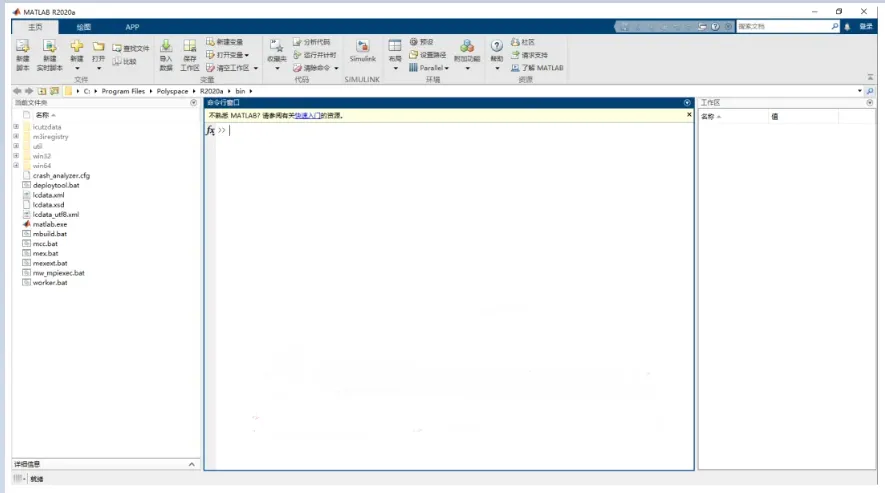The width and height of the screenshot is (885, 493).
Task: Collapse the toolstrip with the minimize arrow
Action: tap(870, 77)
